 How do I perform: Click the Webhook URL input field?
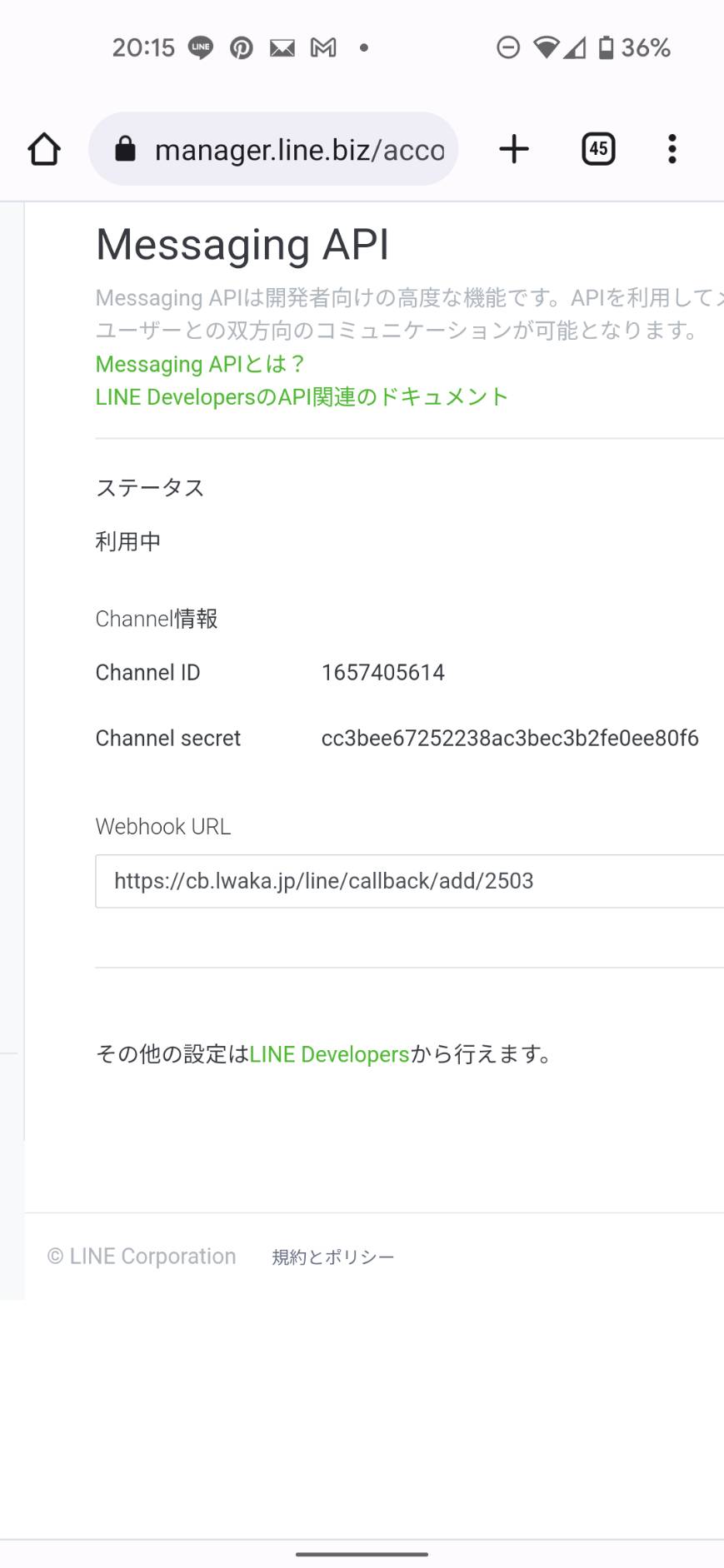(x=410, y=881)
